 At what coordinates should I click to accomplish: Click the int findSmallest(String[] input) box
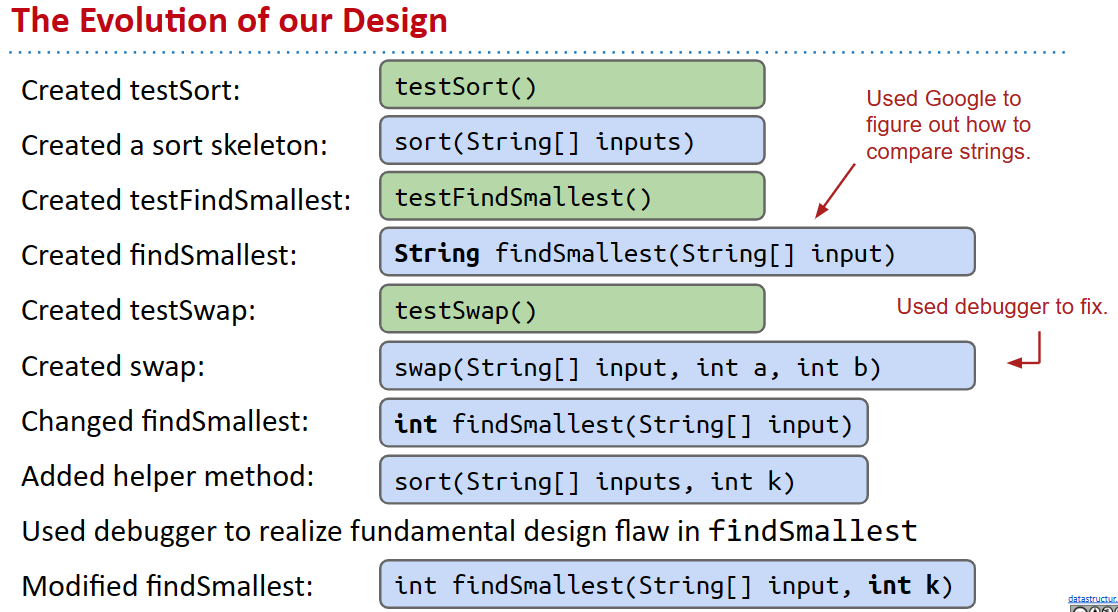(623, 423)
